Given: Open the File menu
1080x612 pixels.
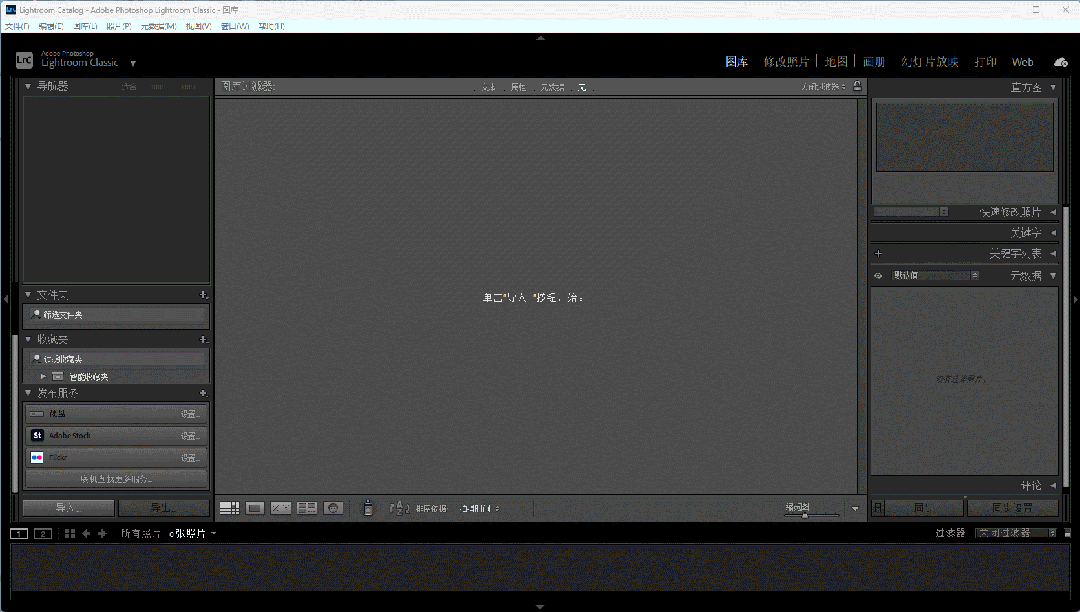Looking at the screenshot, I should [17, 26].
